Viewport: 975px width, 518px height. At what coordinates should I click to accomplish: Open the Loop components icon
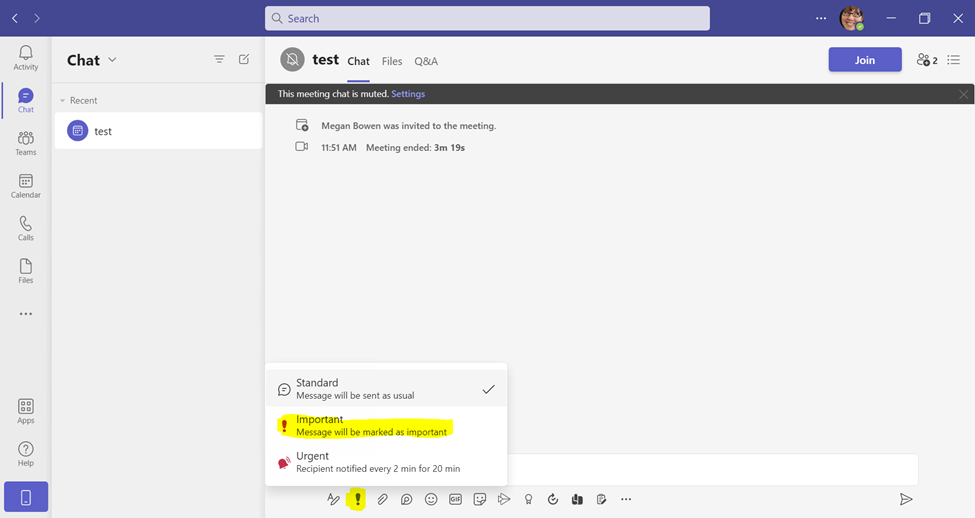pos(407,499)
